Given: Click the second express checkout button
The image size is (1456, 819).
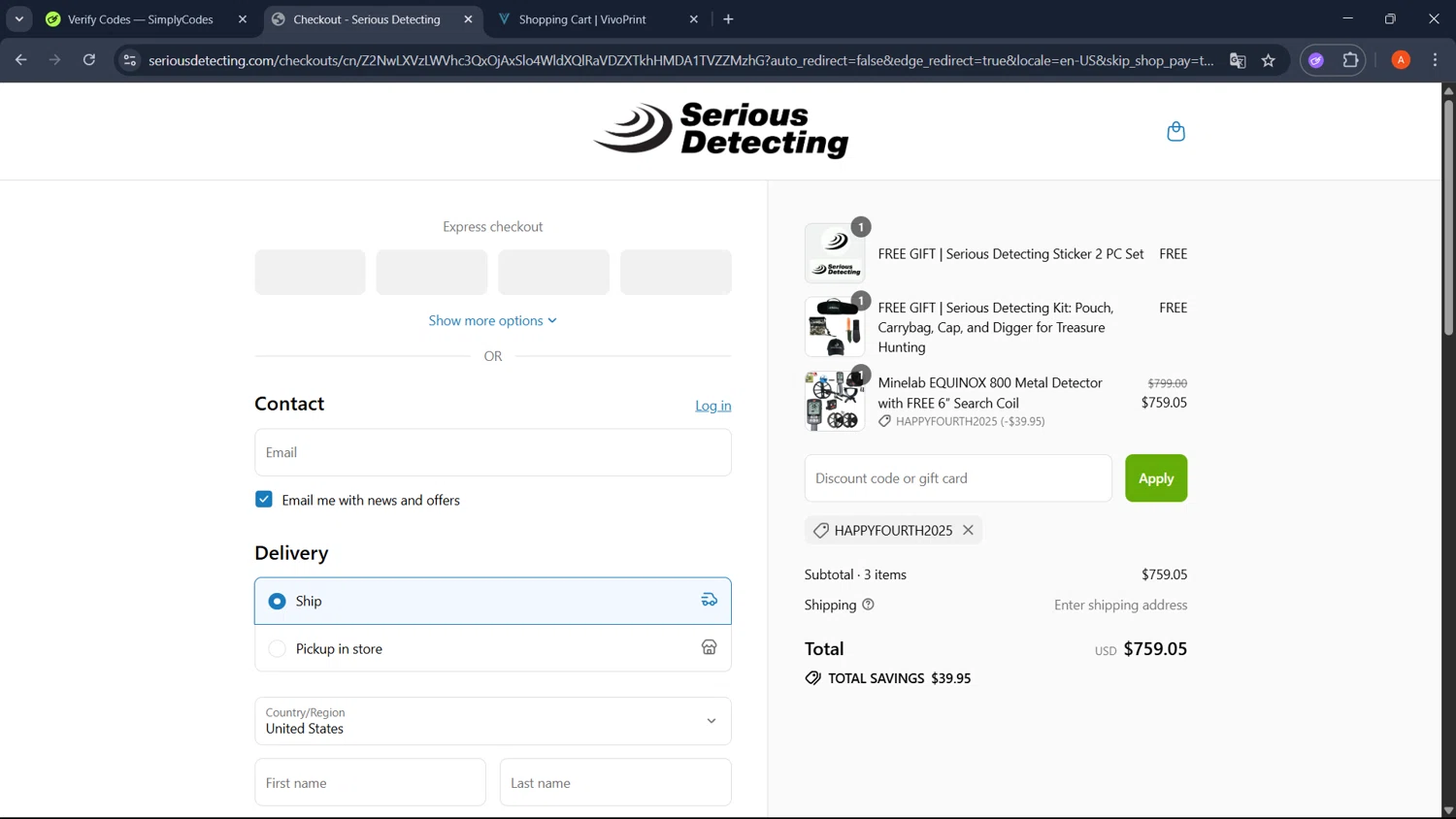Looking at the screenshot, I should (432, 272).
